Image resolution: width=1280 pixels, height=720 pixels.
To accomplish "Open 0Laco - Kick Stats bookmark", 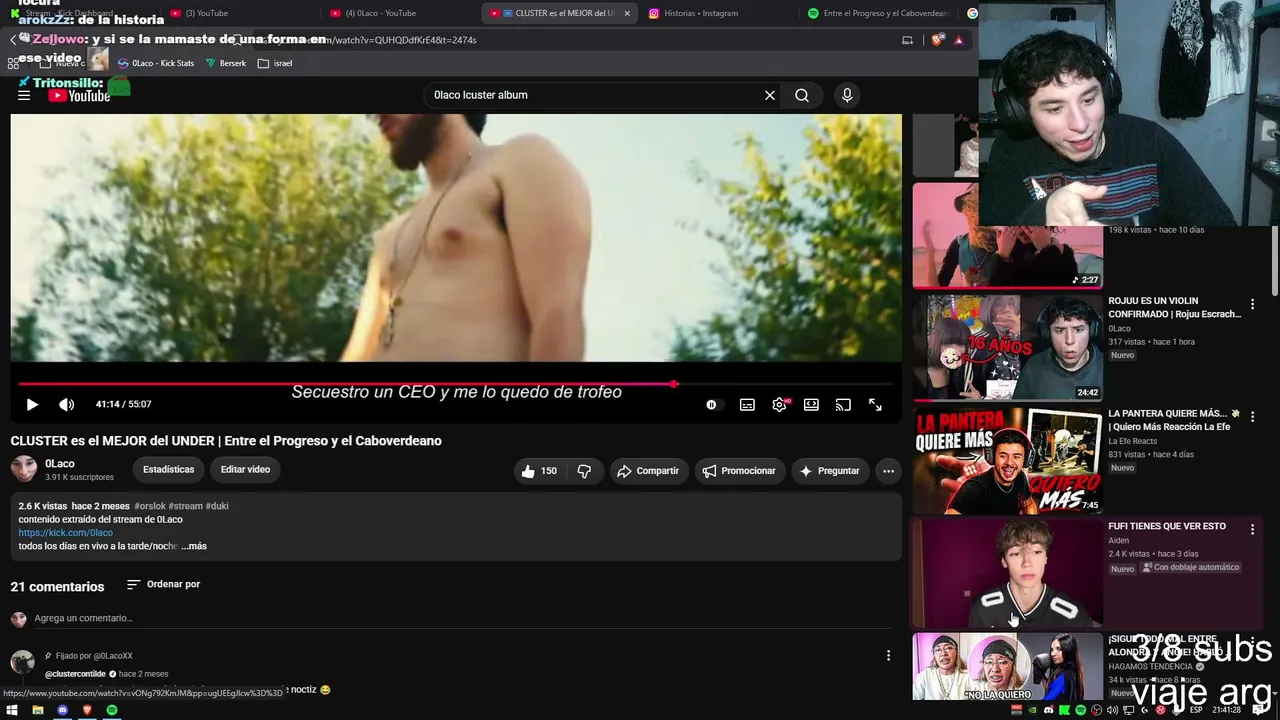I will pos(156,63).
